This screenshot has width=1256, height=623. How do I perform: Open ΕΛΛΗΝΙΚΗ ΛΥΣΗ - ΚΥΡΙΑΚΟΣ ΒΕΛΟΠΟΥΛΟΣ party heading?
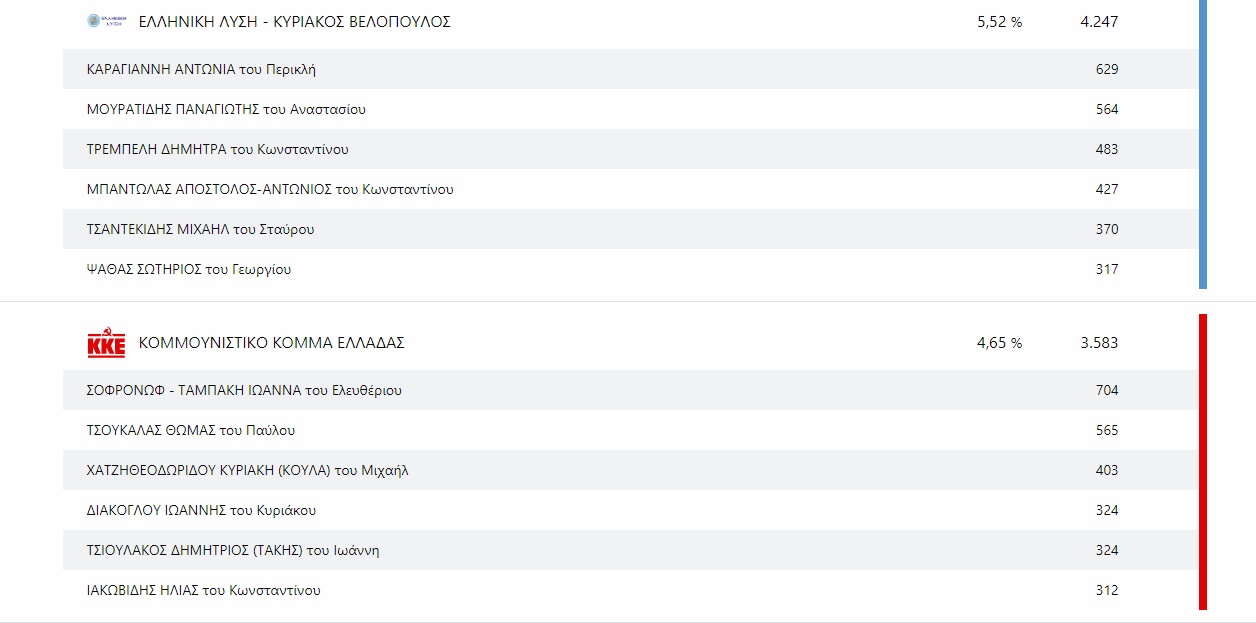[x=294, y=22]
